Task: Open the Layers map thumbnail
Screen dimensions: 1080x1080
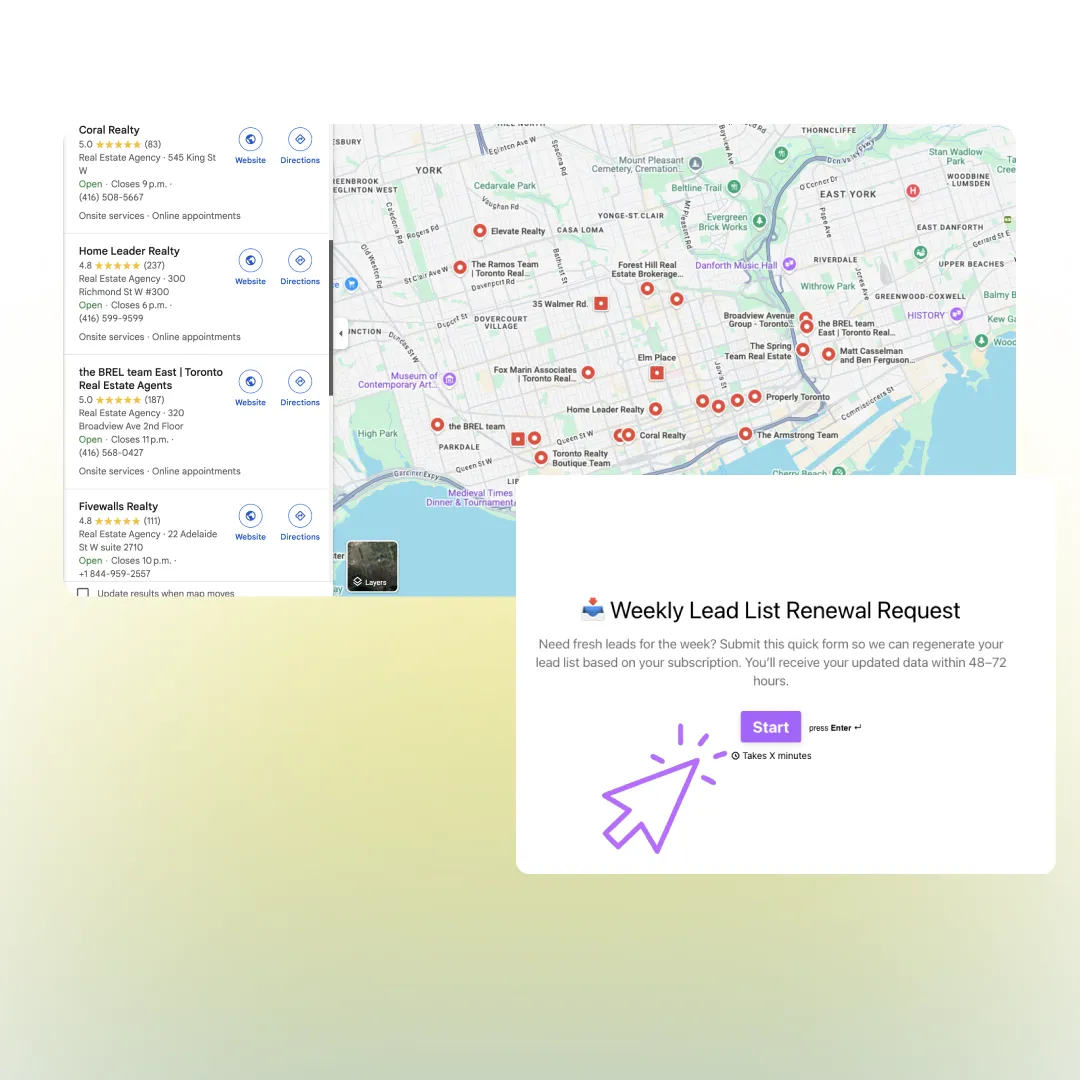Action: pyautogui.click(x=372, y=567)
